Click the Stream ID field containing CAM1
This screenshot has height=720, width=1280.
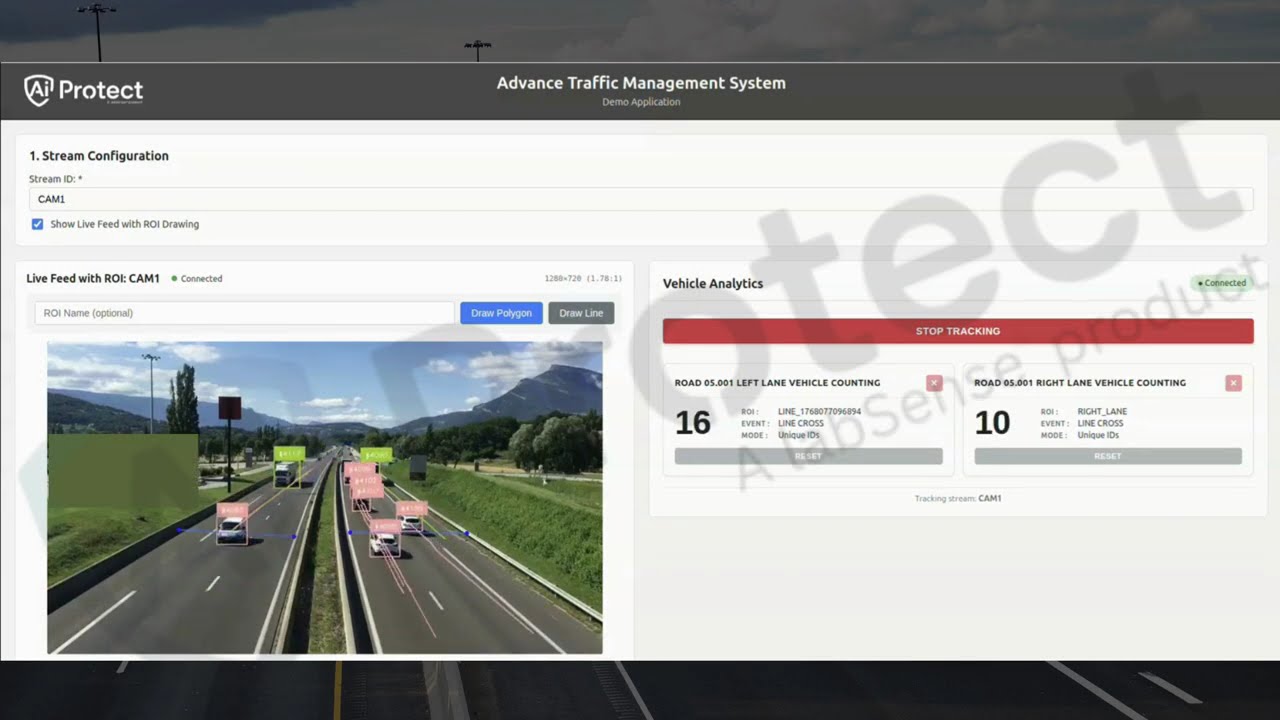coord(641,199)
